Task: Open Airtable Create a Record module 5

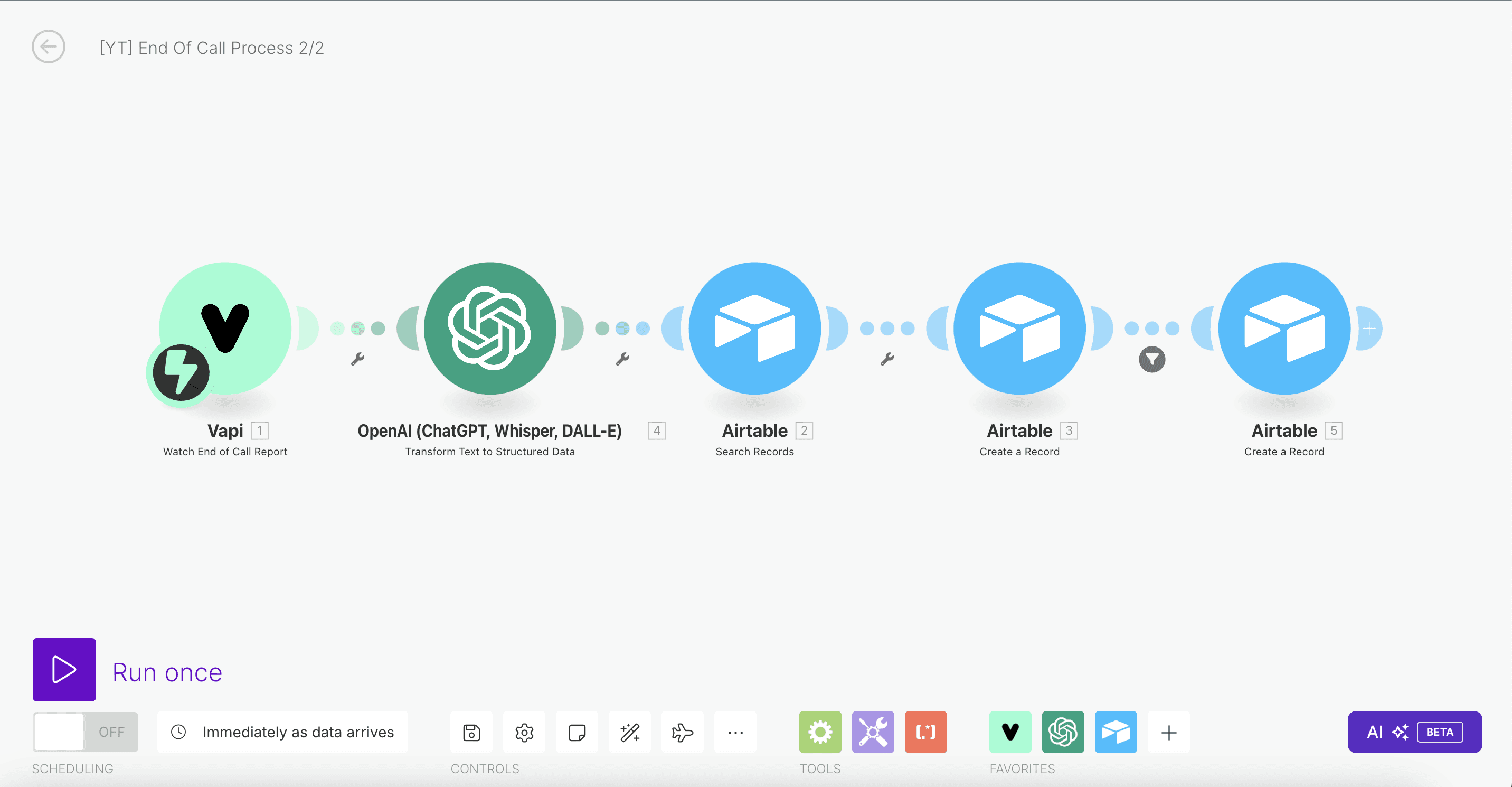Action: point(1284,327)
